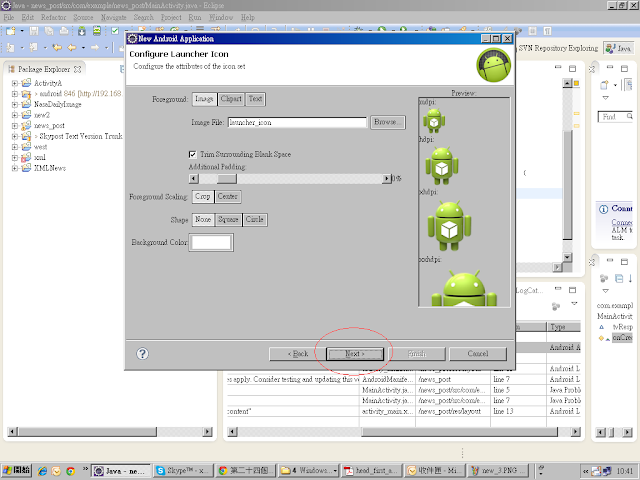Click the padding slider right arrow
Screen dimensions: 640x480
[387, 178]
